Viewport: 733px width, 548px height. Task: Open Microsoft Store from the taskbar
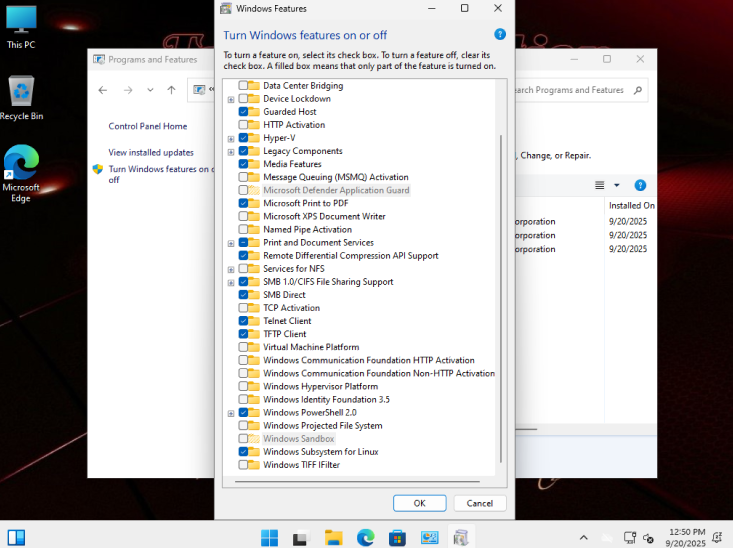(397, 538)
